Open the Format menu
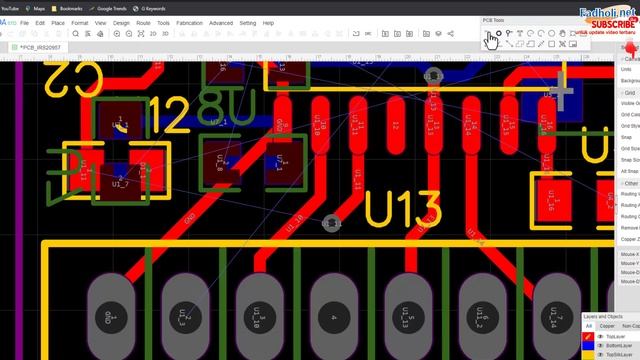The width and height of the screenshot is (640, 360). [80, 23]
